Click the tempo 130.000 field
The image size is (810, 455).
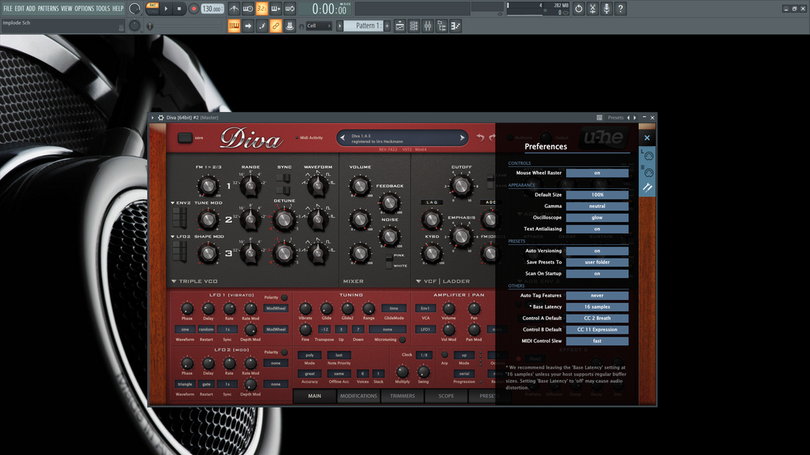pyautogui.click(x=212, y=9)
